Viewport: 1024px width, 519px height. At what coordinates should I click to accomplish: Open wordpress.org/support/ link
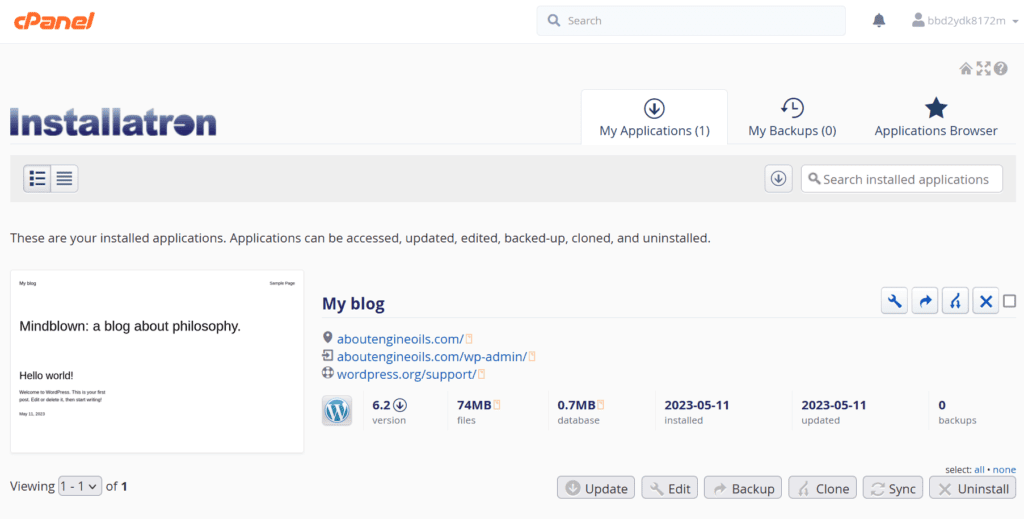pos(406,374)
